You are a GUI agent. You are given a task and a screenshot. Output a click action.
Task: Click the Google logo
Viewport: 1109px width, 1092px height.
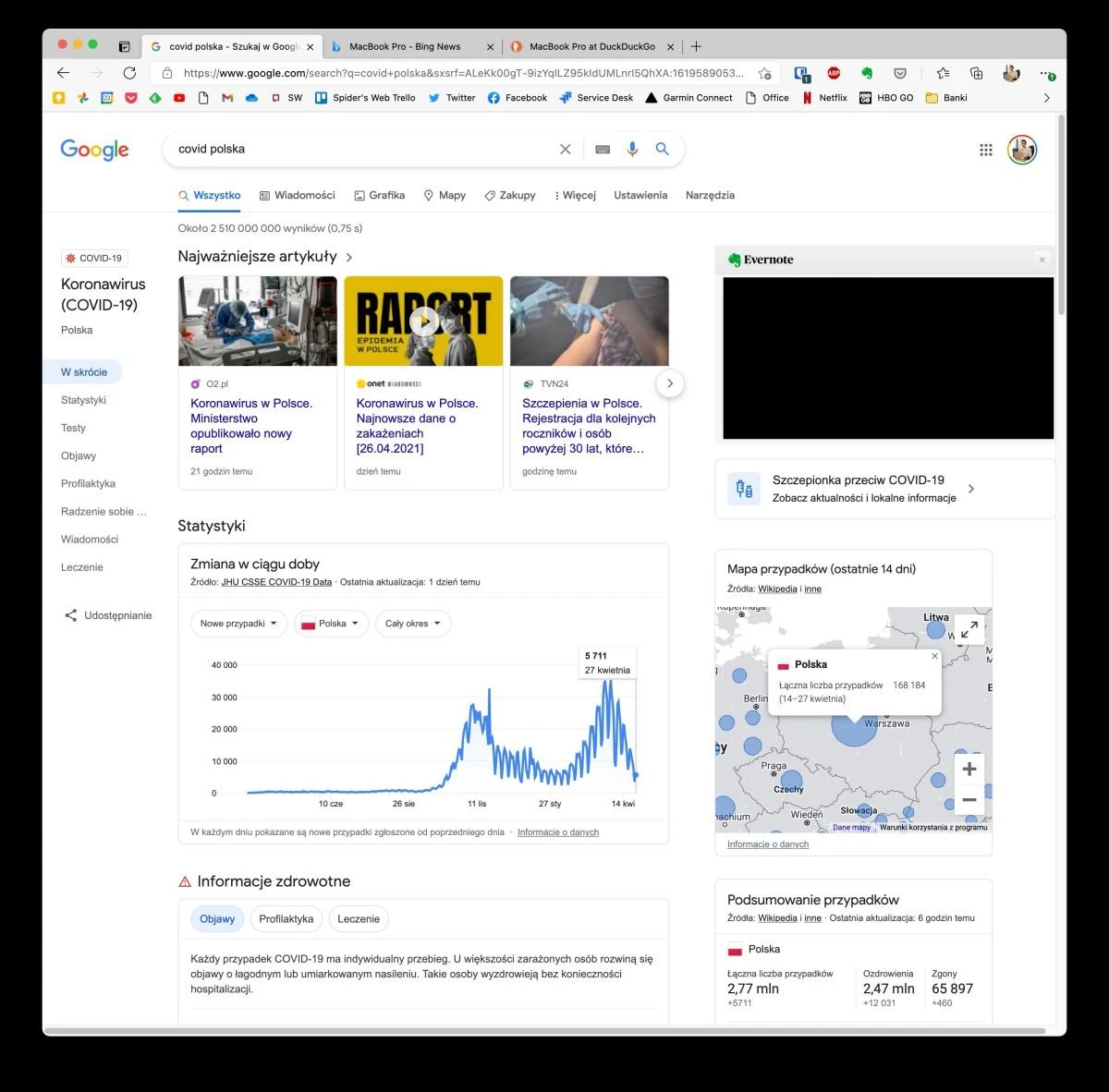tap(94, 150)
